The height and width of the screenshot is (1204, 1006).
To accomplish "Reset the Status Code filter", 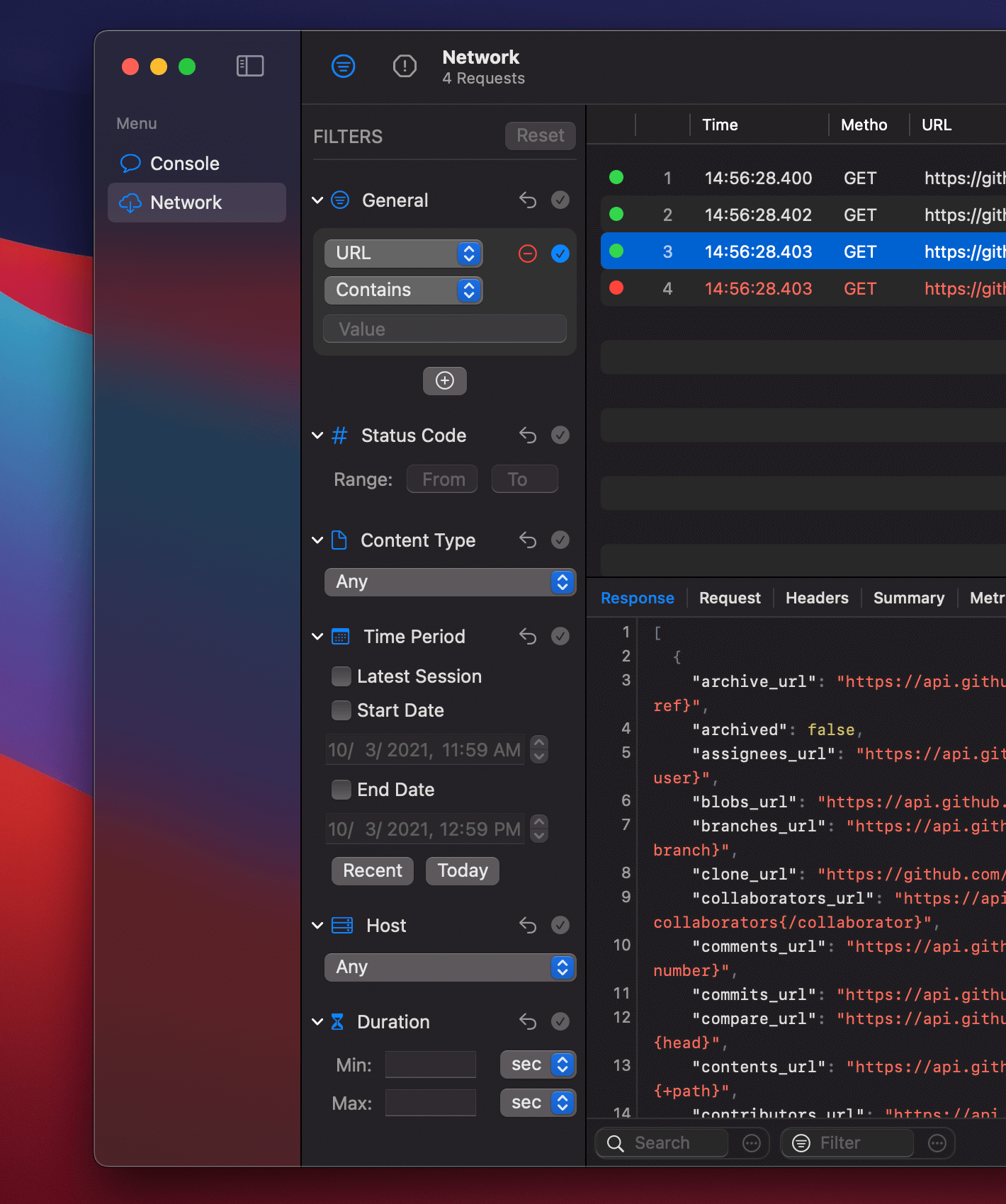I will click(x=528, y=435).
